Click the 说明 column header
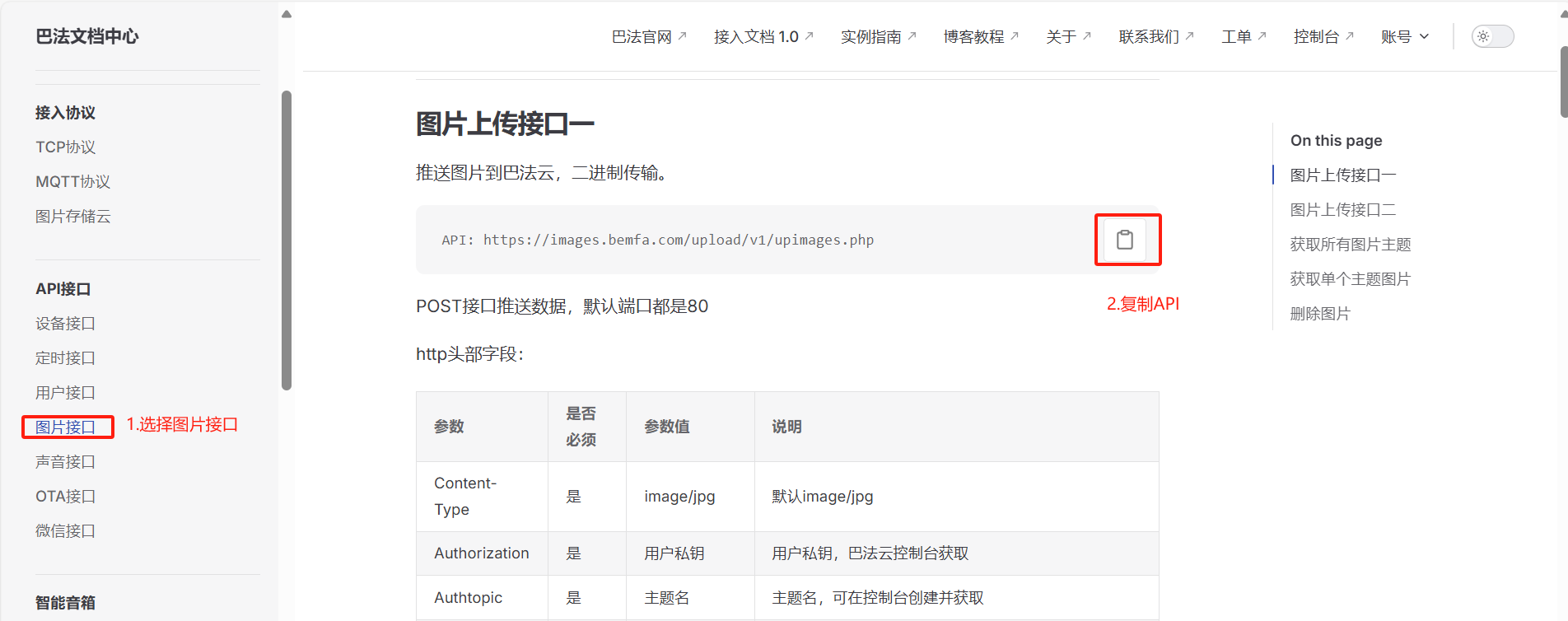Viewport: 1568px width, 621px height. (x=956, y=427)
